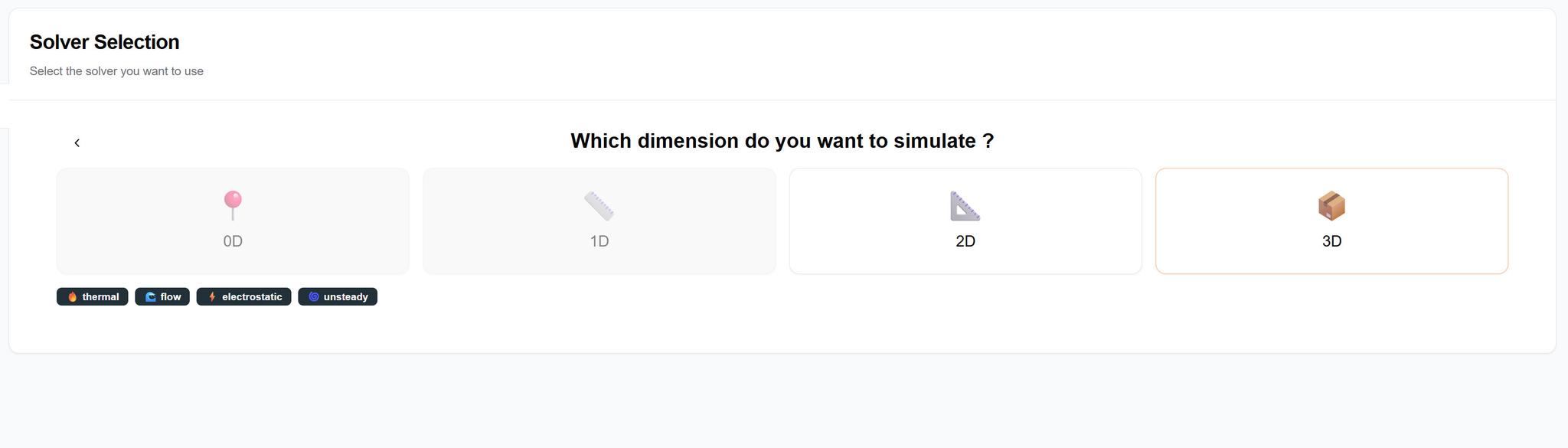Click the cardboard box 3D icon
Viewport: 1568px width, 448px height.
coord(1331,205)
